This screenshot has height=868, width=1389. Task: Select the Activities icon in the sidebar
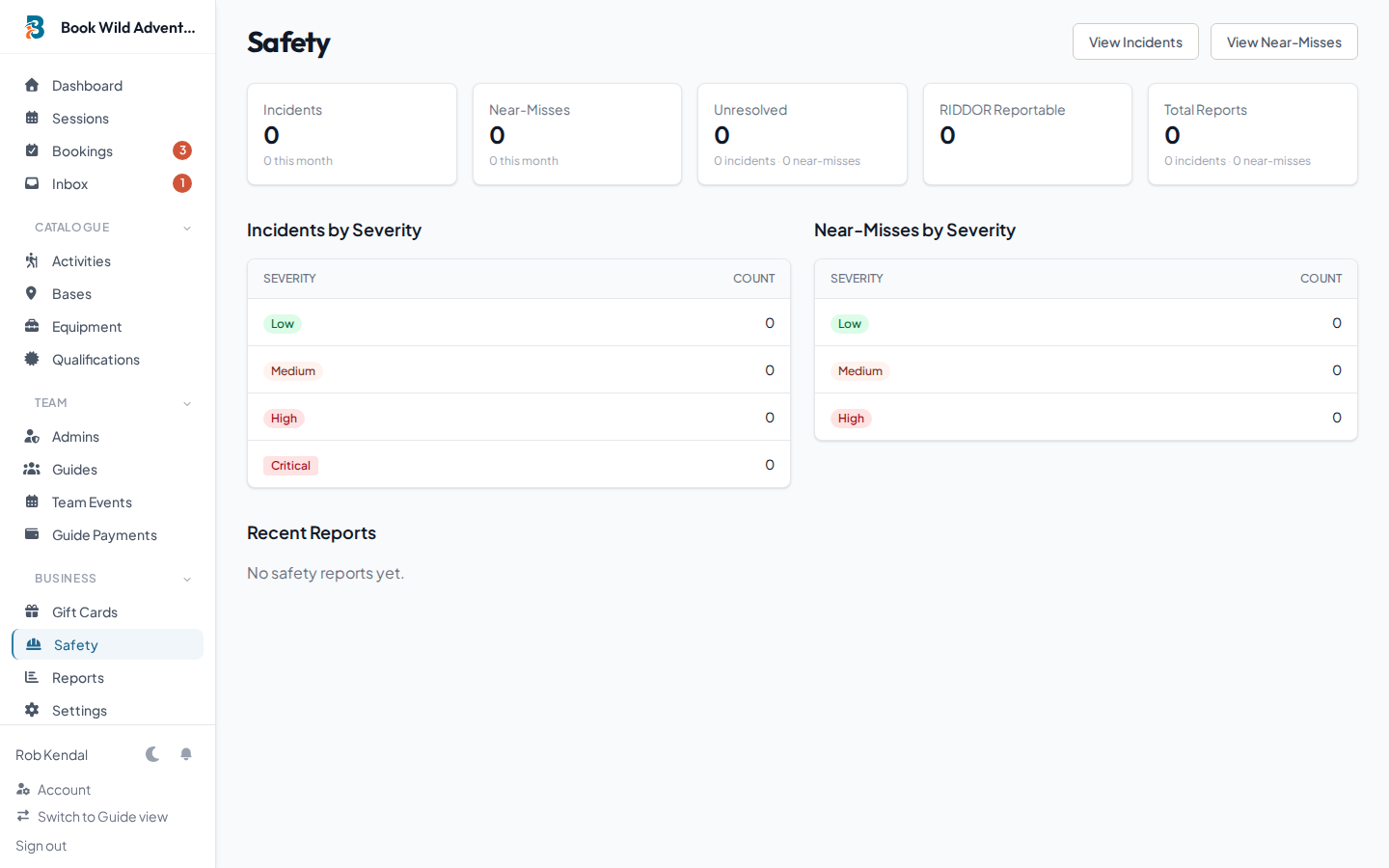tap(32, 260)
